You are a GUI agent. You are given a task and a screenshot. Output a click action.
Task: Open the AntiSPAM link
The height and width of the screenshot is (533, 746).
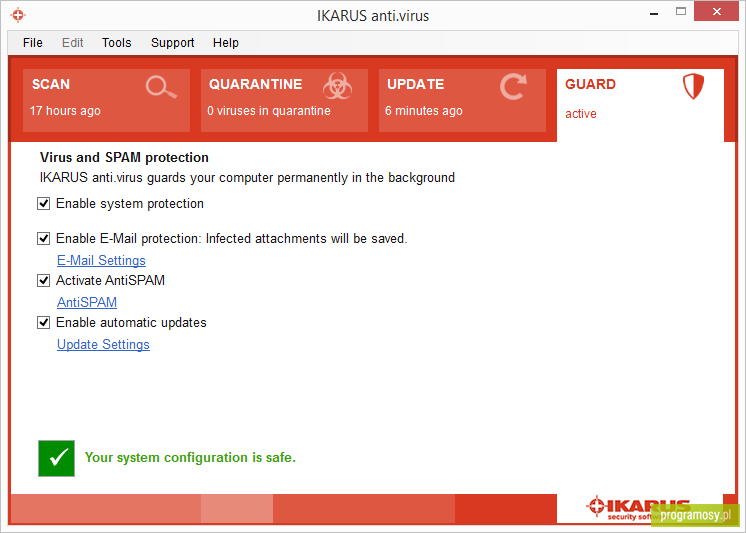click(87, 302)
